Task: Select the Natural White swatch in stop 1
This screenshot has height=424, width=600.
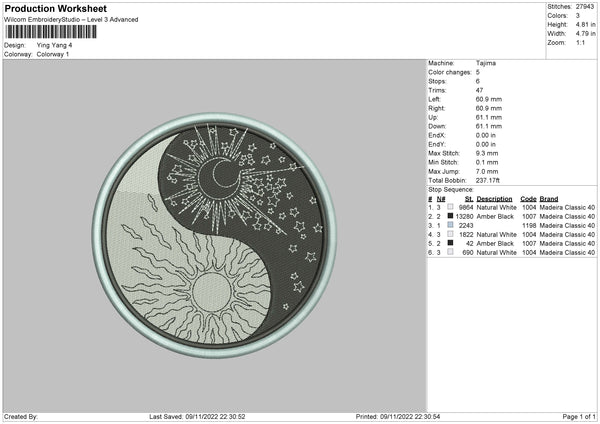Action: point(450,208)
